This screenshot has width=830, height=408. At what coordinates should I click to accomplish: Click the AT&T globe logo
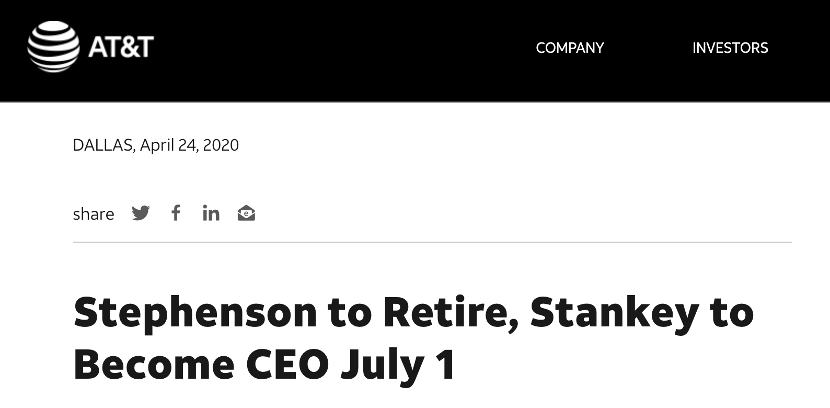tap(53, 47)
